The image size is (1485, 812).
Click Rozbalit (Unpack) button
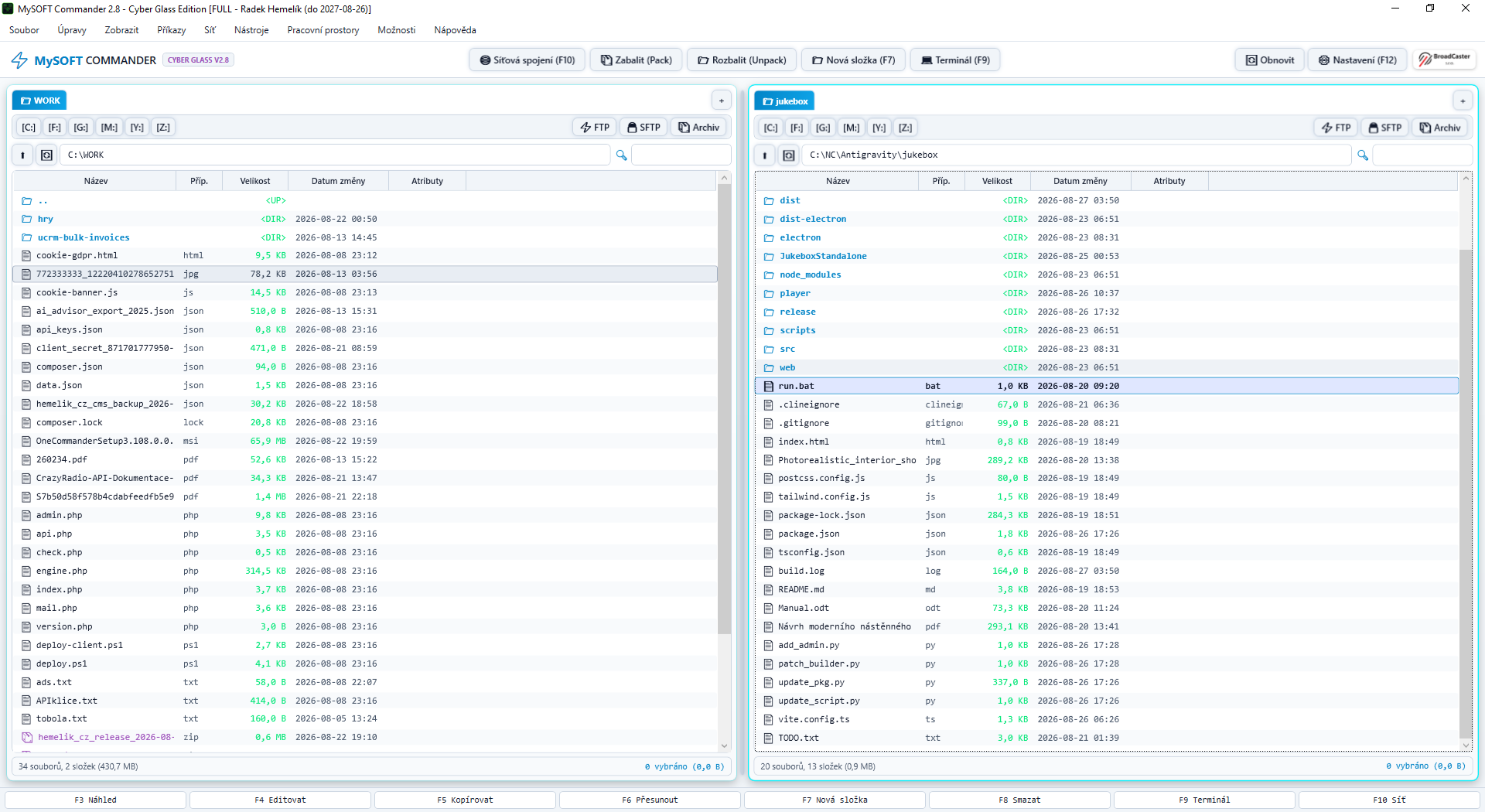tap(742, 60)
